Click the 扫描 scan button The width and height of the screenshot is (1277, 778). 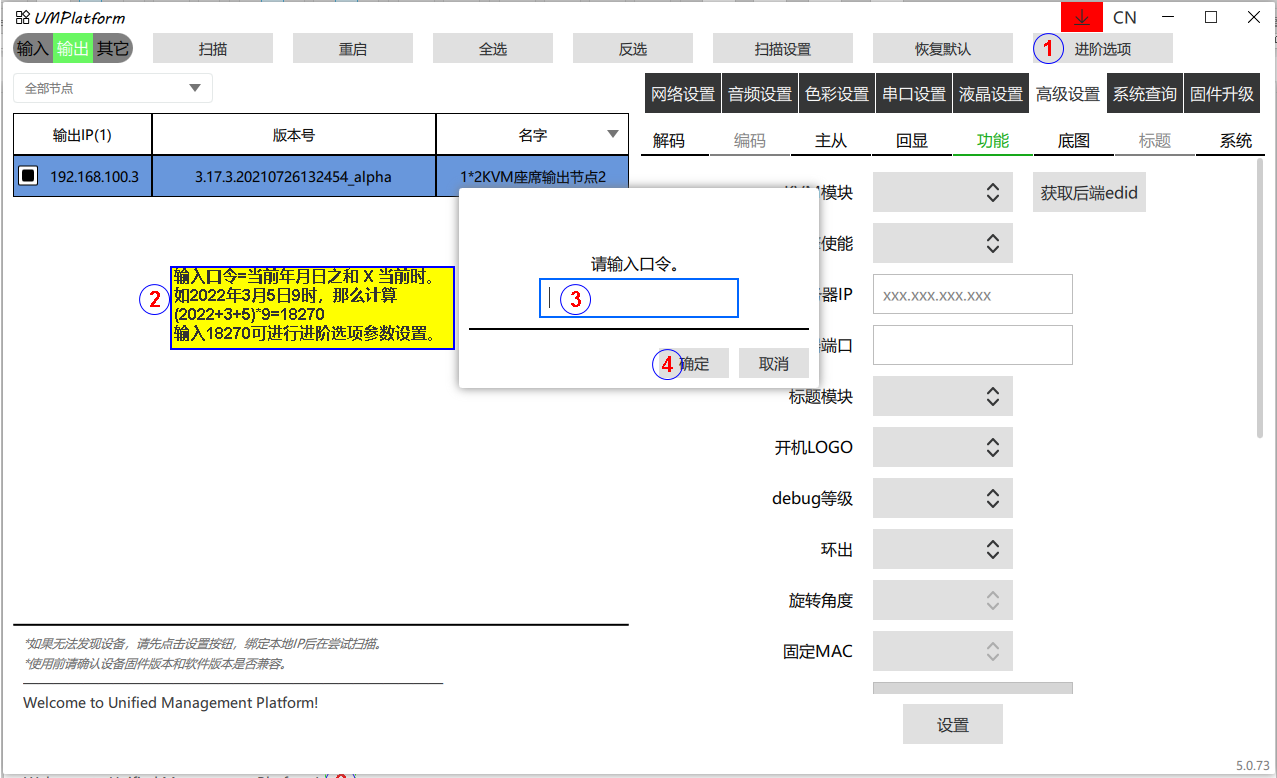pyautogui.click(x=213, y=48)
